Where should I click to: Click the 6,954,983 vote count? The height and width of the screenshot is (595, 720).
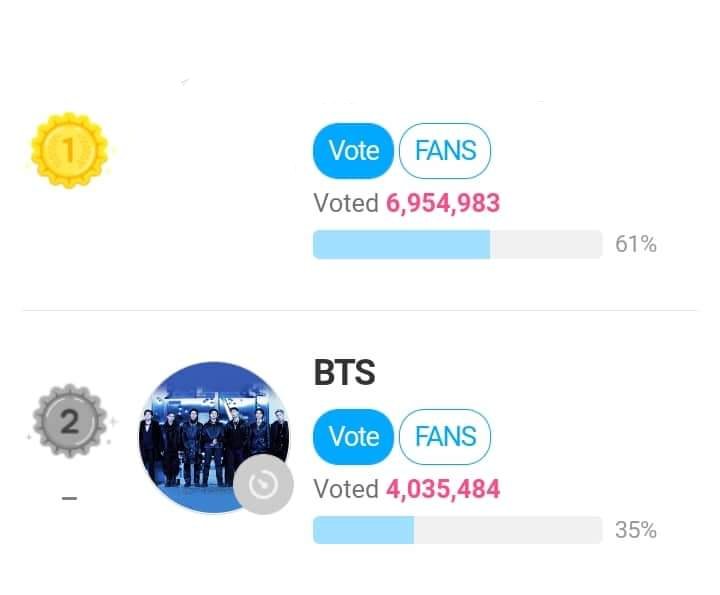point(443,203)
